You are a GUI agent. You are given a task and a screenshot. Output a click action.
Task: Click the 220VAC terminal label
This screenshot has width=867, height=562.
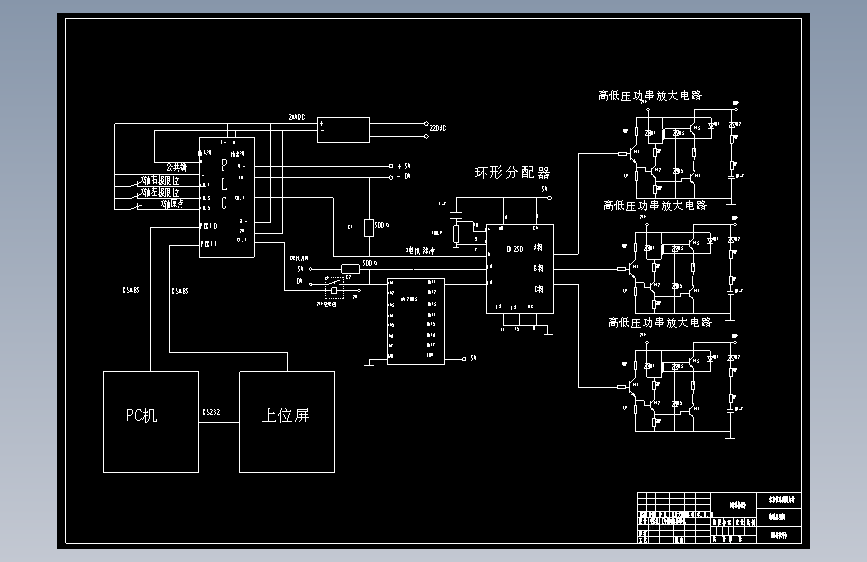point(438,128)
